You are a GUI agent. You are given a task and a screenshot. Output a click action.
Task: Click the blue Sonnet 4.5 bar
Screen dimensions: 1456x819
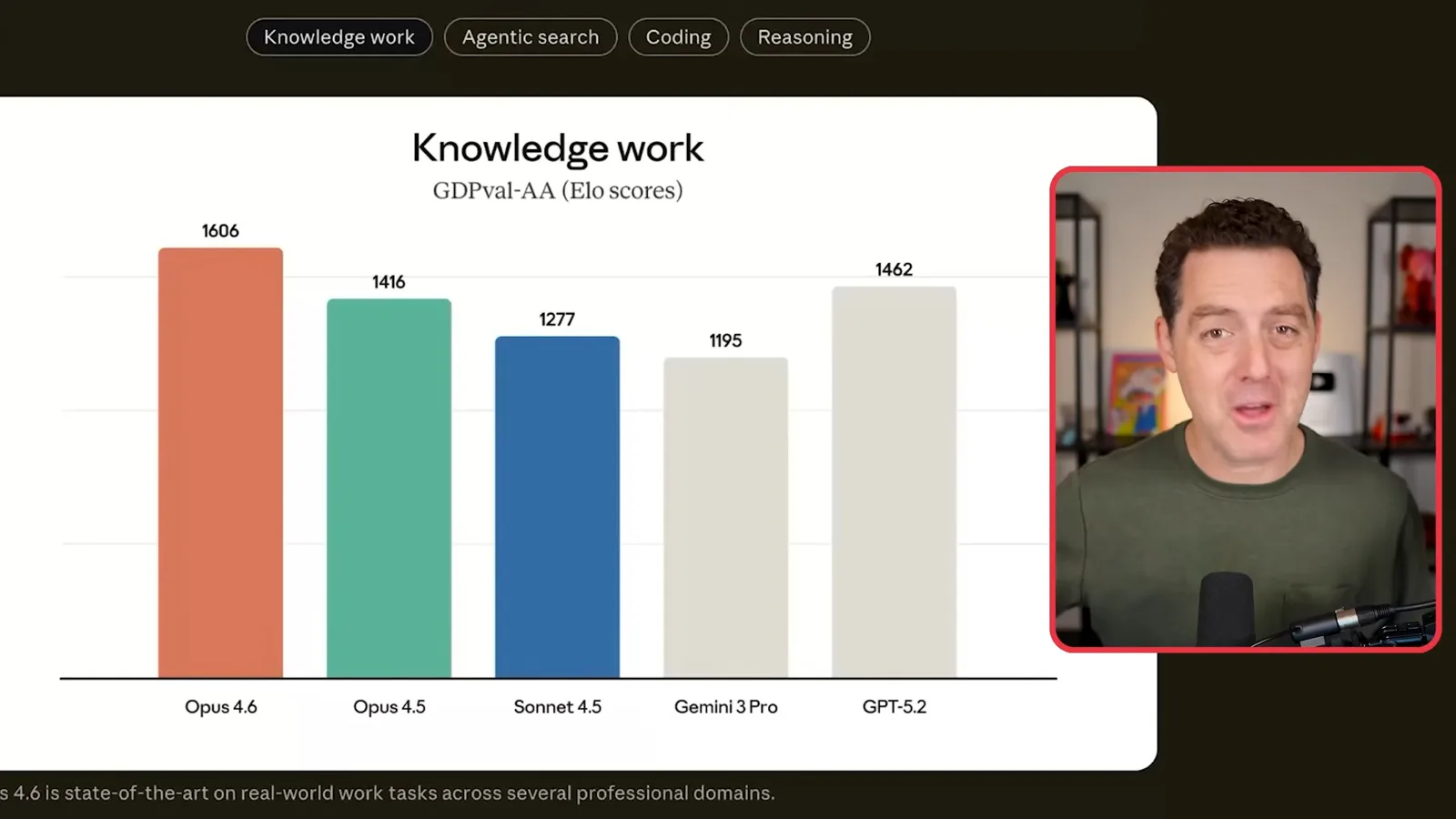pyautogui.click(x=557, y=507)
